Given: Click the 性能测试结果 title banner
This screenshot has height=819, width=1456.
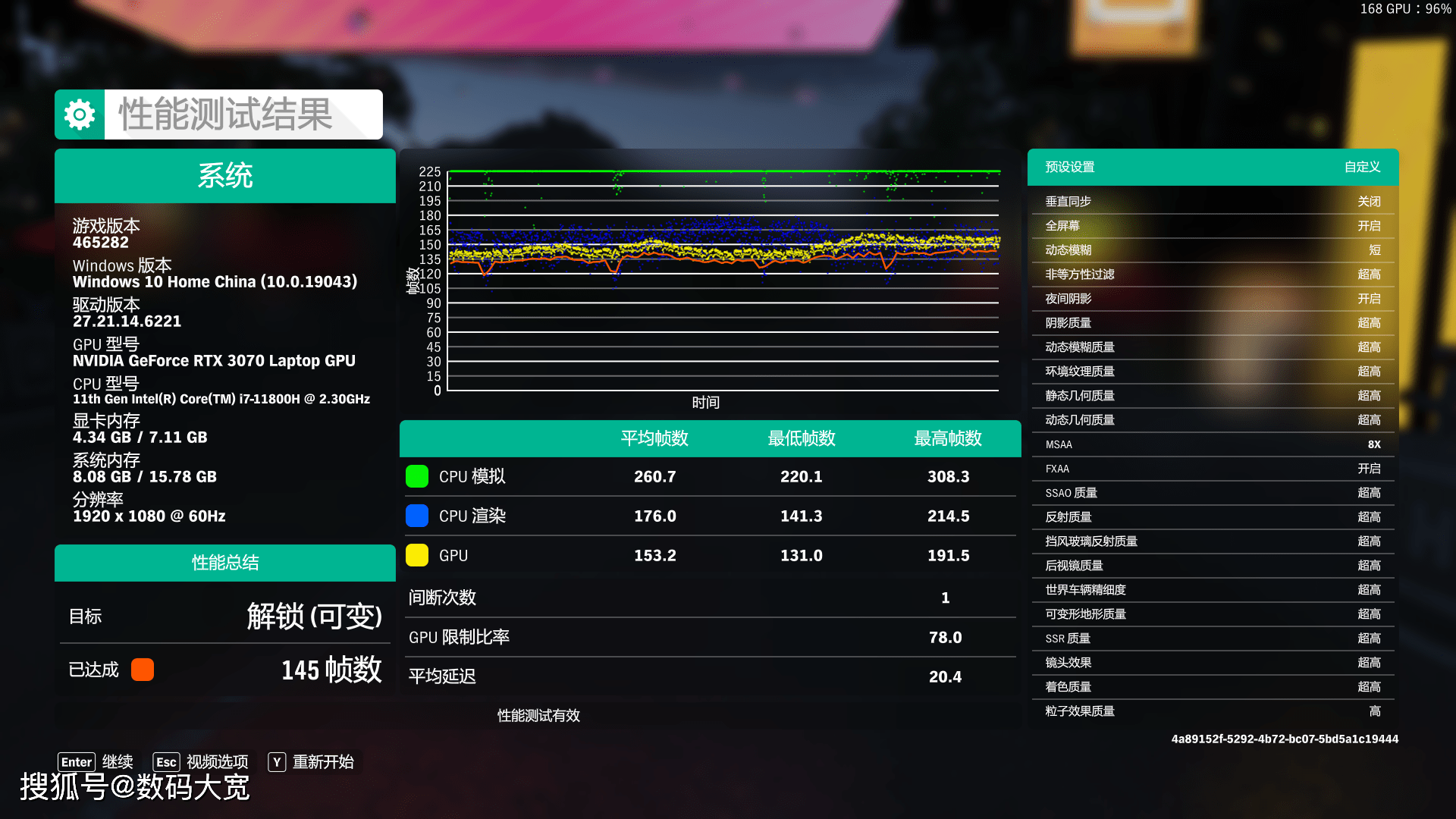Looking at the screenshot, I should (218, 115).
